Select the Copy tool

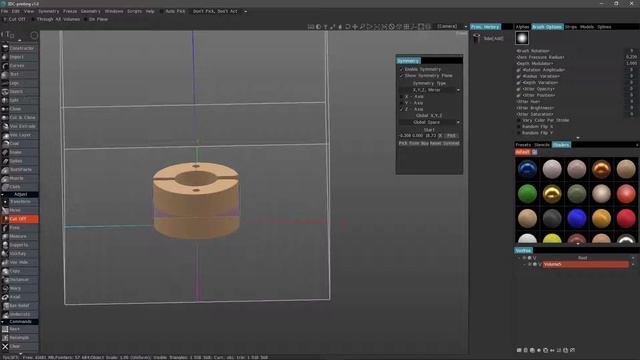[x=20, y=271]
